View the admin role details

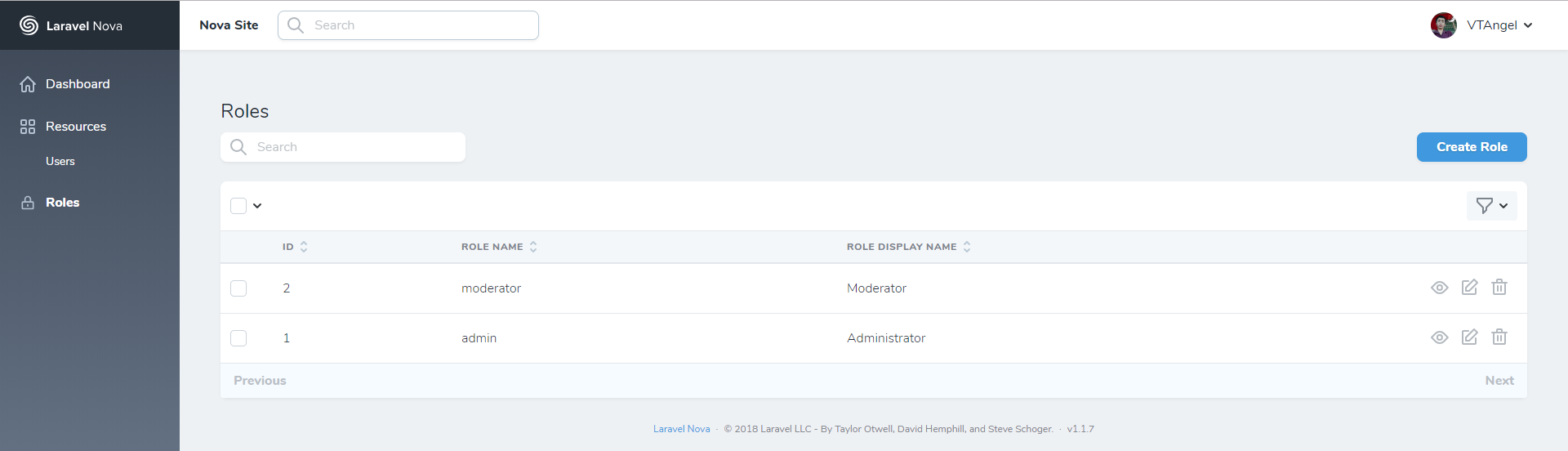pos(1439,337)
